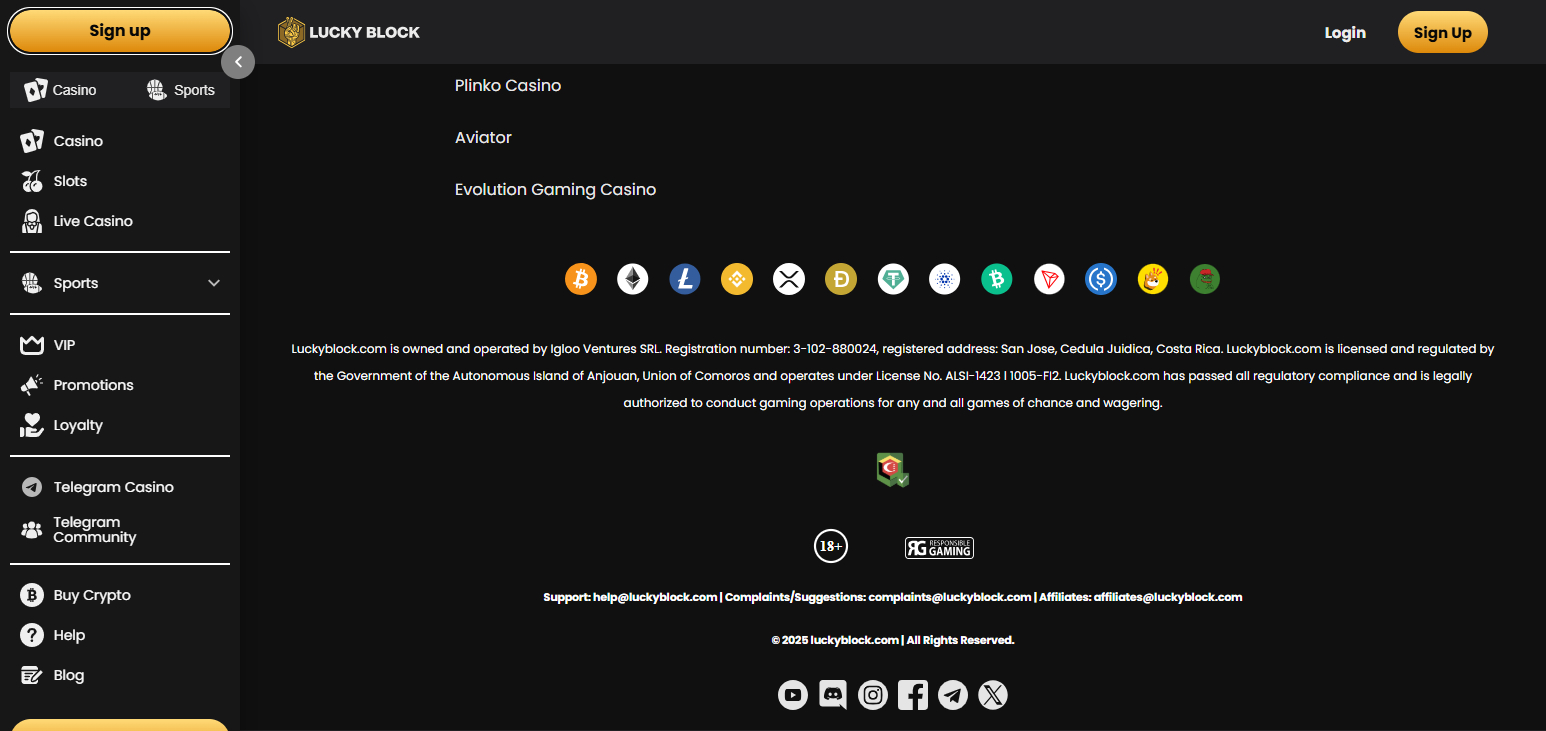
Task: Open the Facebook social link
Action: 913,695
